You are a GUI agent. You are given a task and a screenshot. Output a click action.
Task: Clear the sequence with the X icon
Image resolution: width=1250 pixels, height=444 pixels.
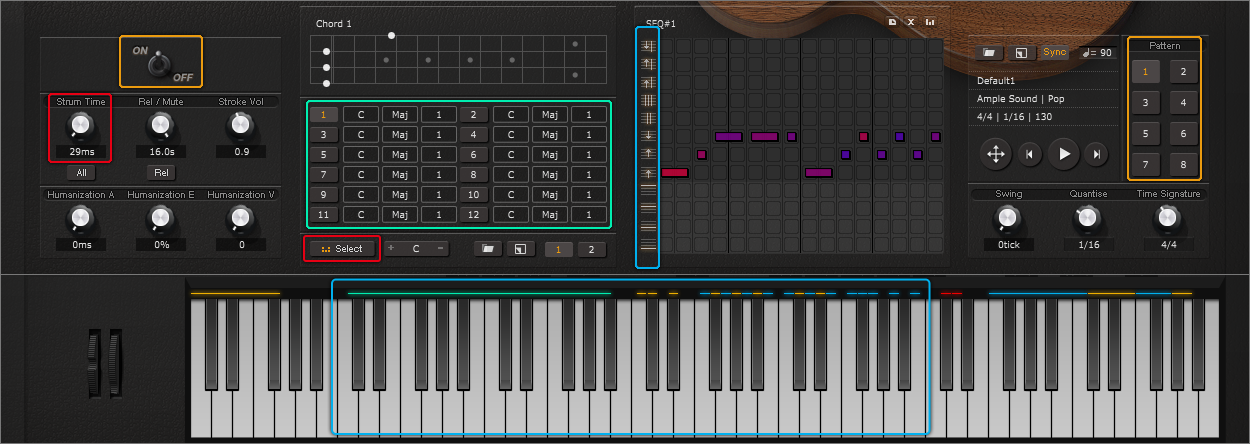coord(910,22)
